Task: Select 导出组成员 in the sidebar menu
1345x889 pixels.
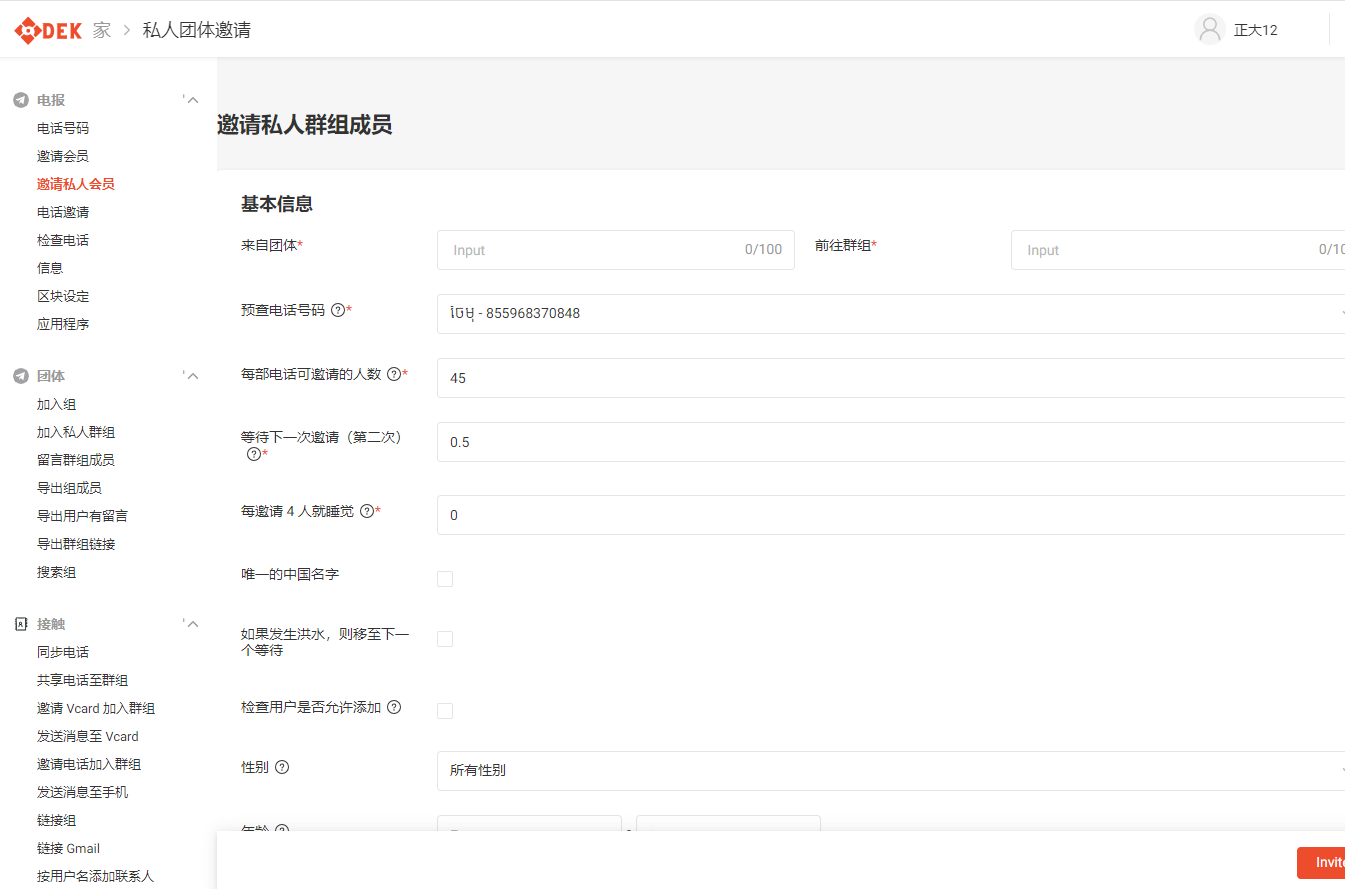Action: tap(69, 488)
